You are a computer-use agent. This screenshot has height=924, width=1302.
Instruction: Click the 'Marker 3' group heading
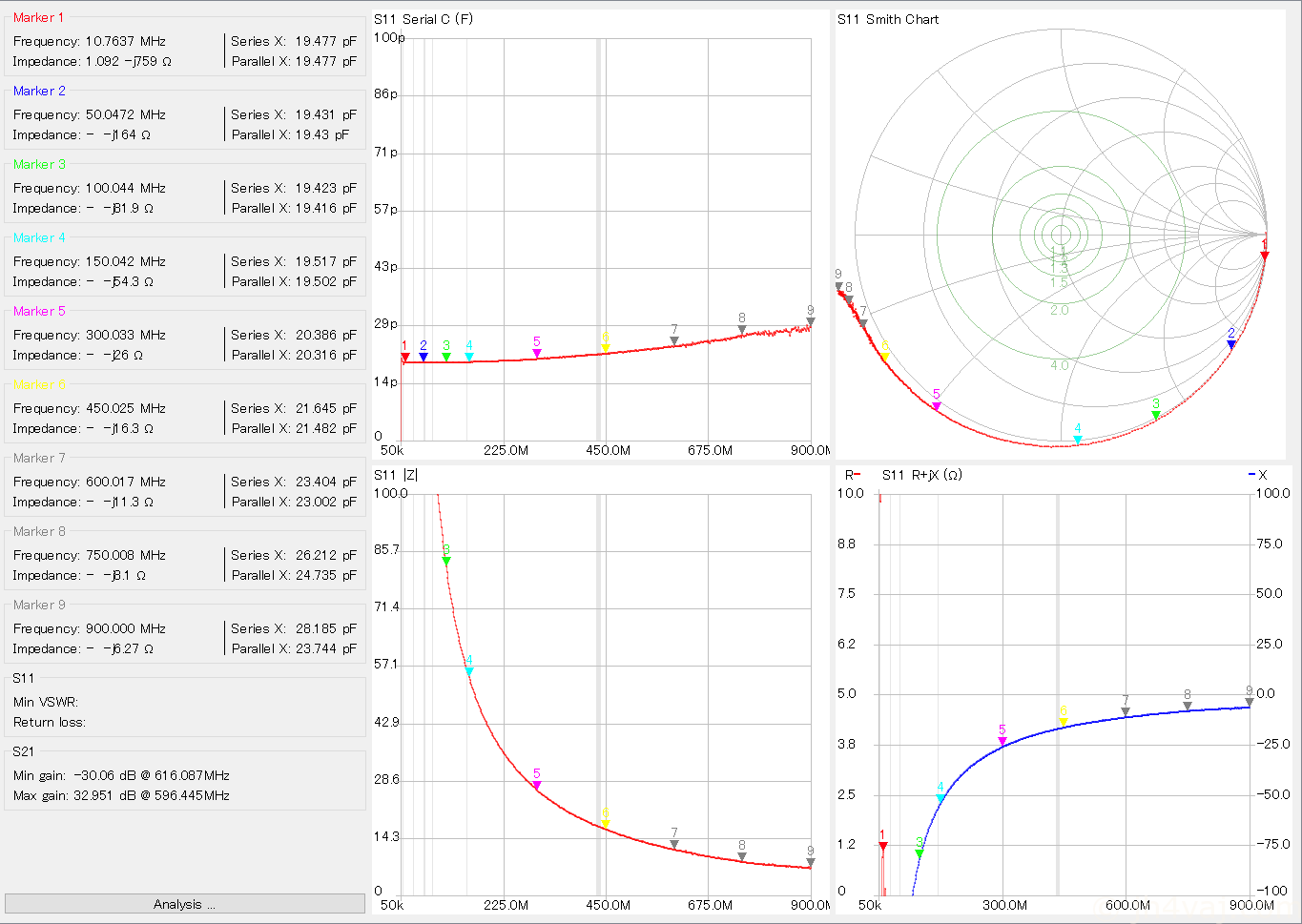pos(39,164)
